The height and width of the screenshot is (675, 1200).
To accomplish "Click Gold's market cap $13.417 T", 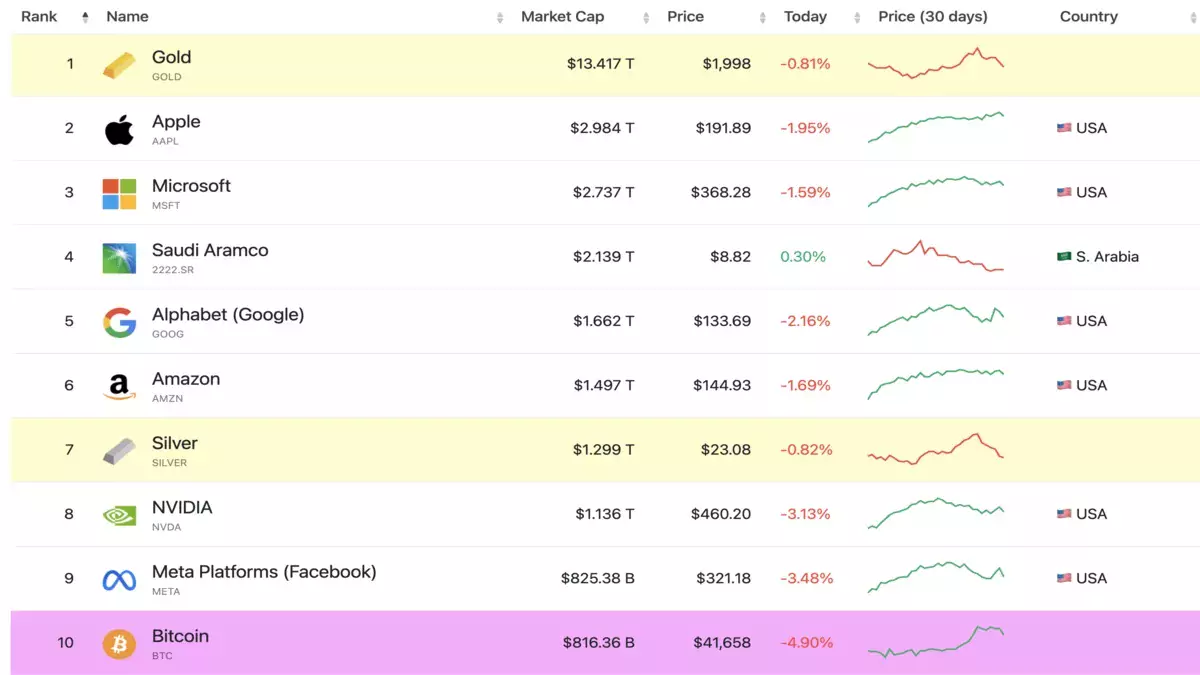I will click(x=600, y=64).
